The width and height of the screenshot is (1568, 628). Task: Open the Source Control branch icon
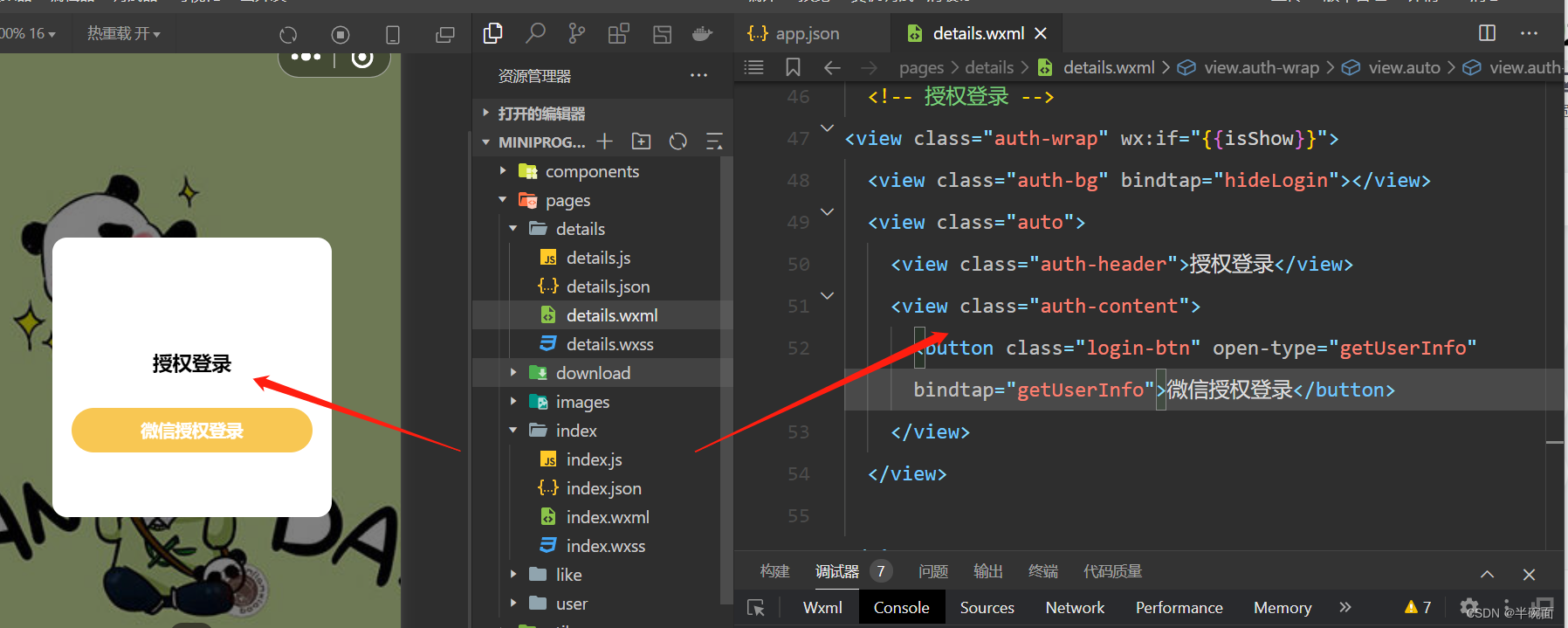click(x=577, y=33)
